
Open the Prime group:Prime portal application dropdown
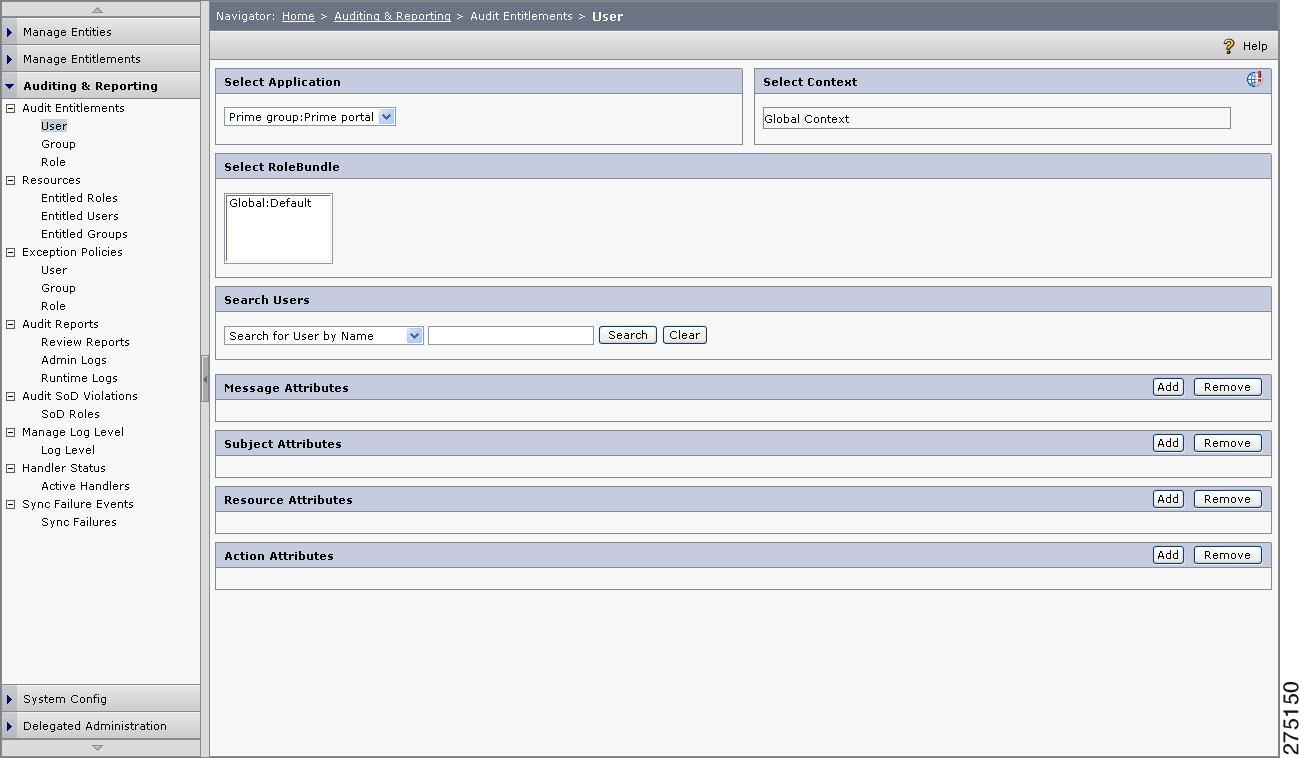pos(310,117)
